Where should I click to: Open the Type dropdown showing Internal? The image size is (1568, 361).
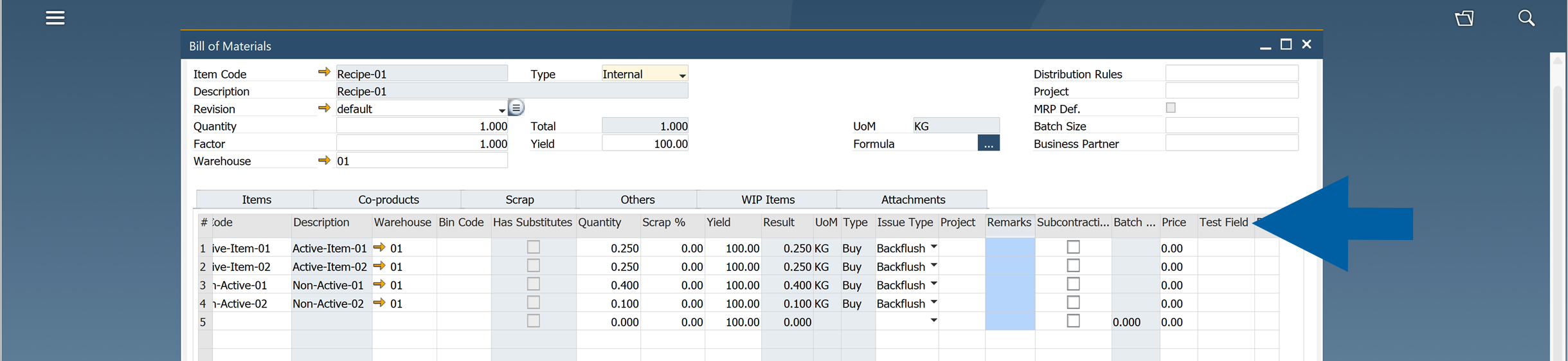[x=645, y=73]
